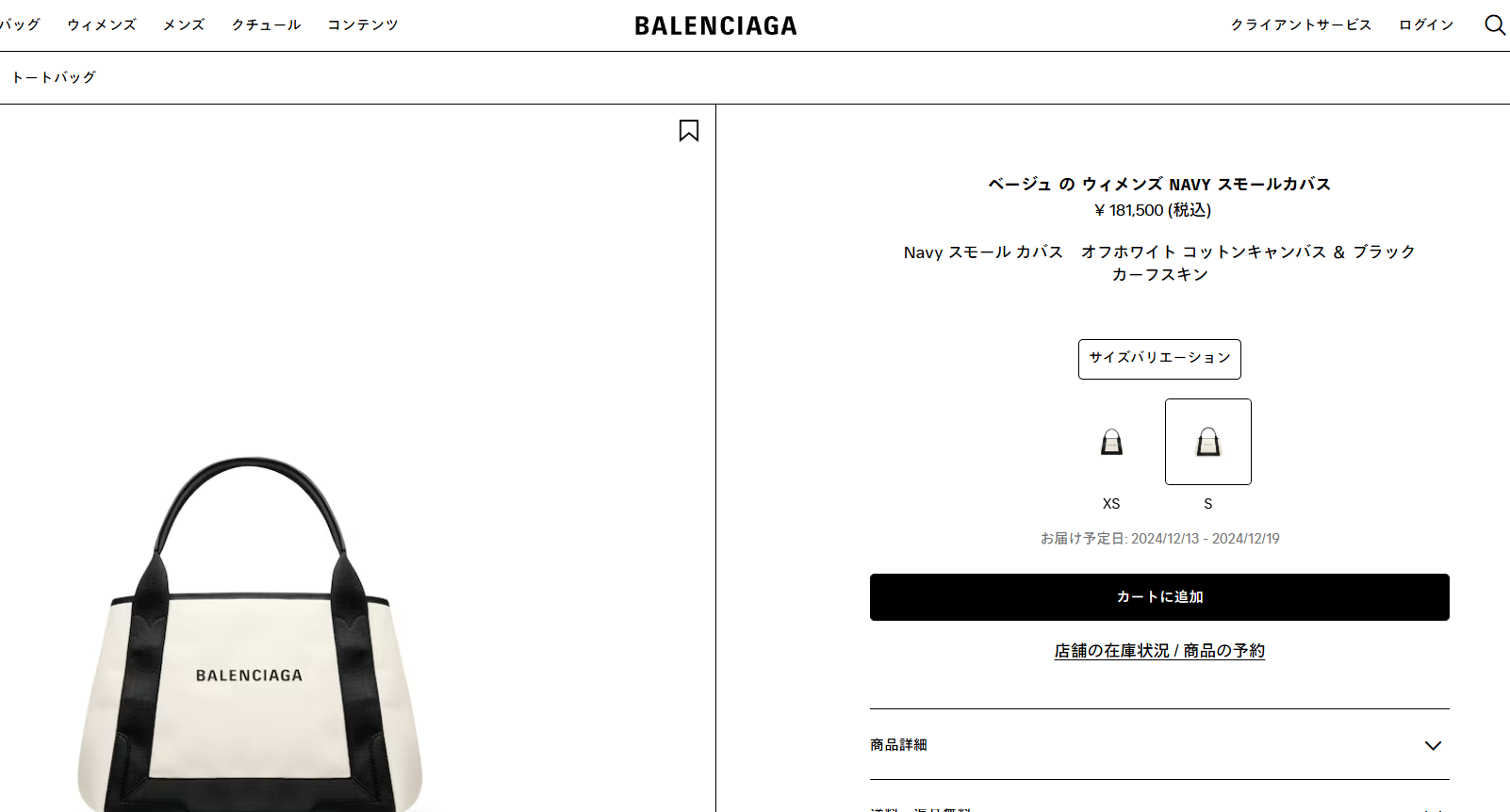1510x812 pixels.
Task: Open the トートバッグ breadcrumb link
Action: point(54,77)
